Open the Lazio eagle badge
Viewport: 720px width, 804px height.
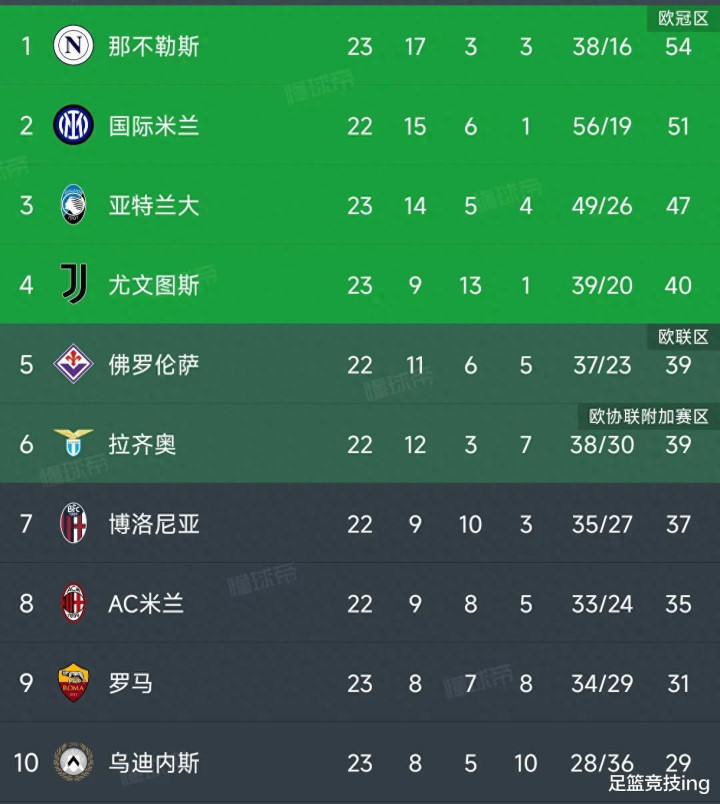[x=73, y=443]
